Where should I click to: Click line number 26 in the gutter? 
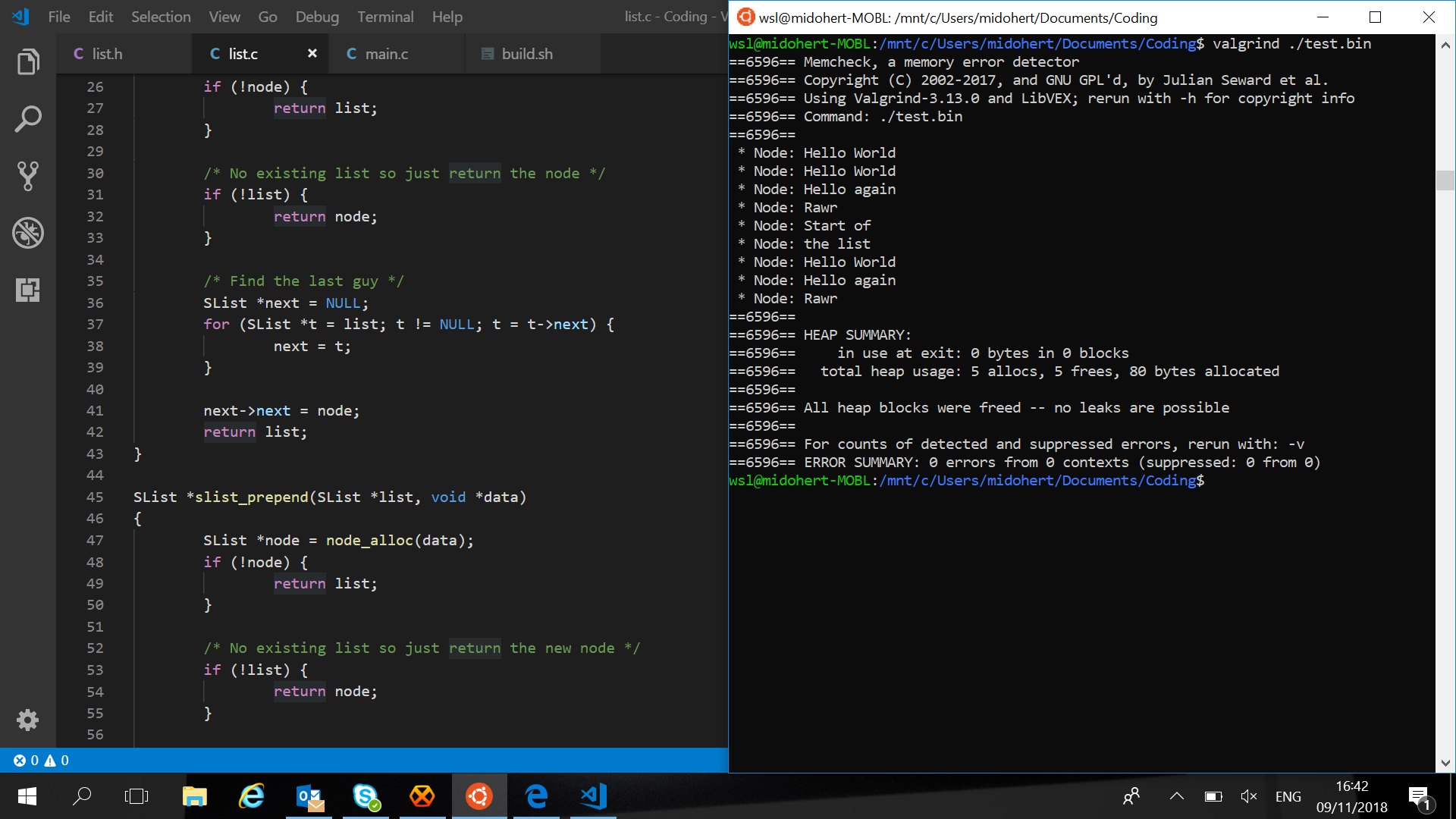(95, 86)
